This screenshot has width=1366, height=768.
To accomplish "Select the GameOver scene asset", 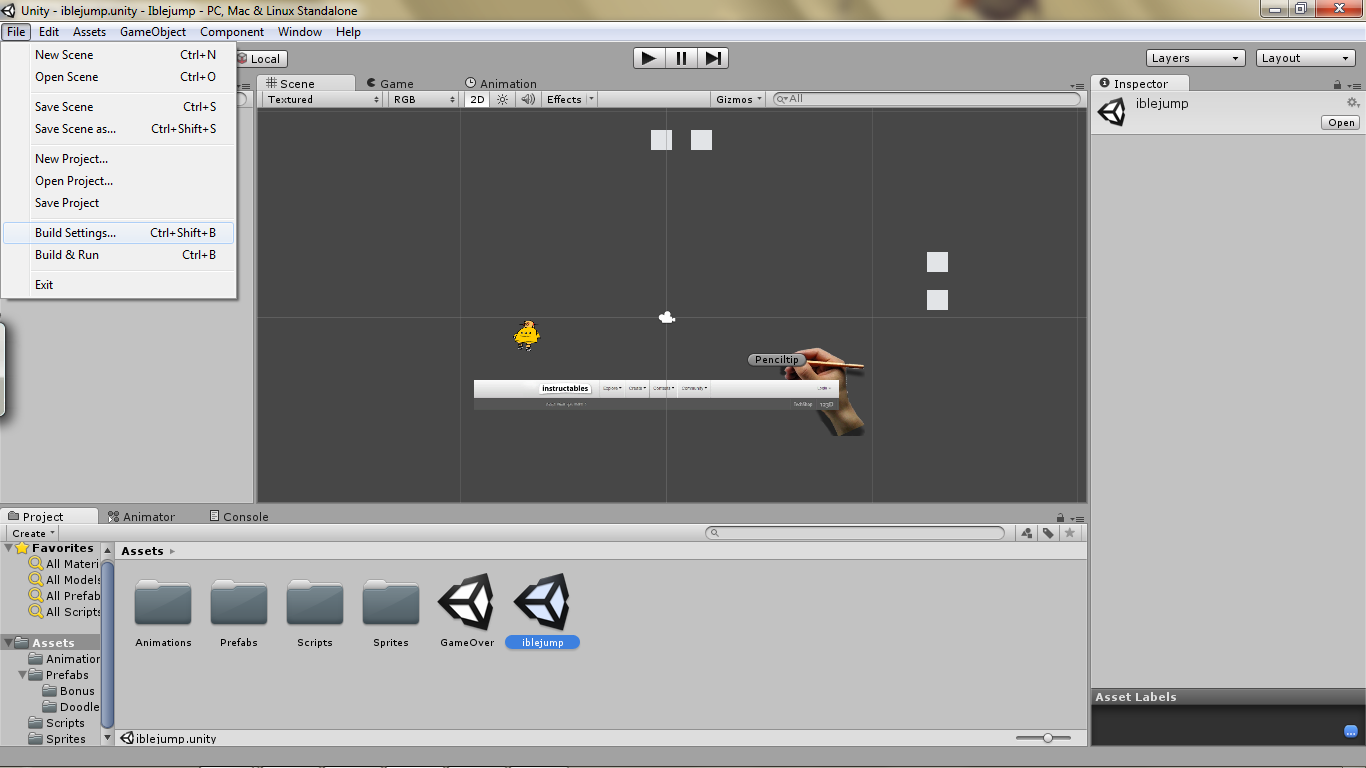I will point(467,602).
